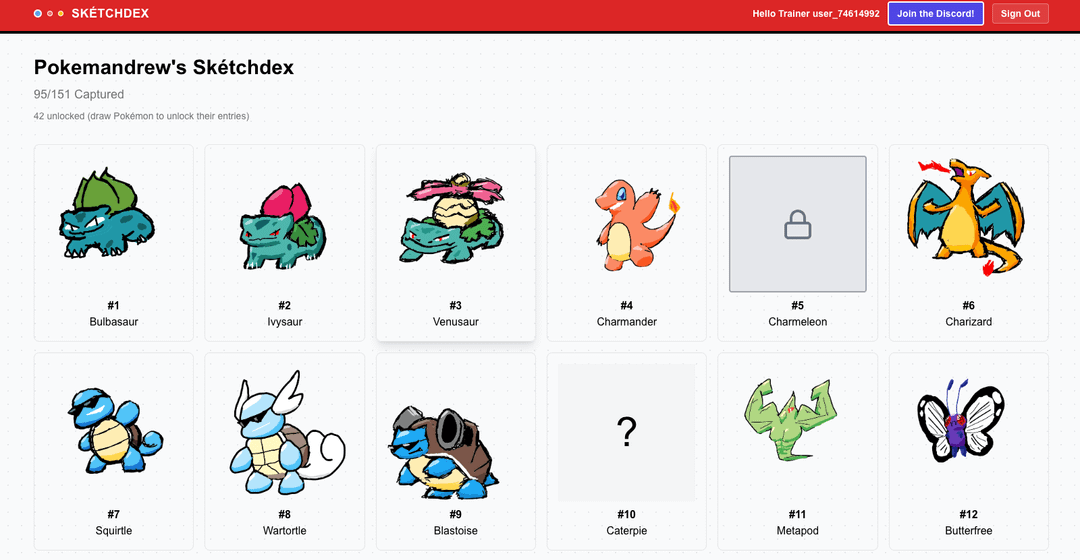Click the locked Charmeleon padlock icon
The width and height of the screenshot is (1080, 560).
(797, 226)
